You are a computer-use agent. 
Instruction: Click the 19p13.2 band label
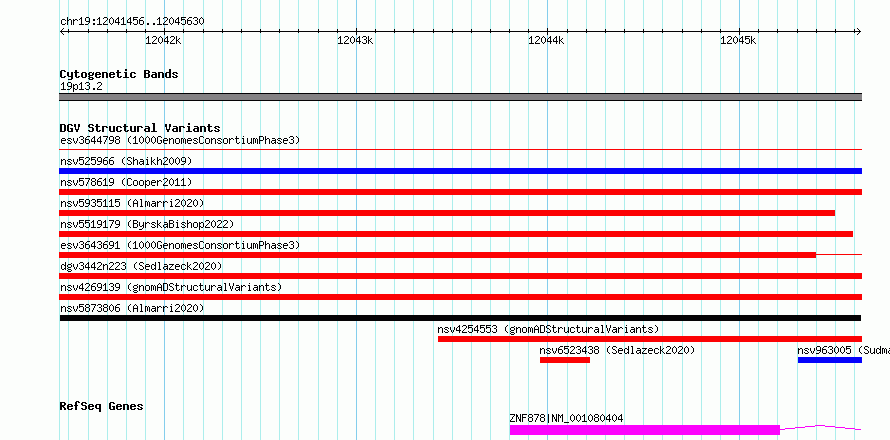click(81, 87)
